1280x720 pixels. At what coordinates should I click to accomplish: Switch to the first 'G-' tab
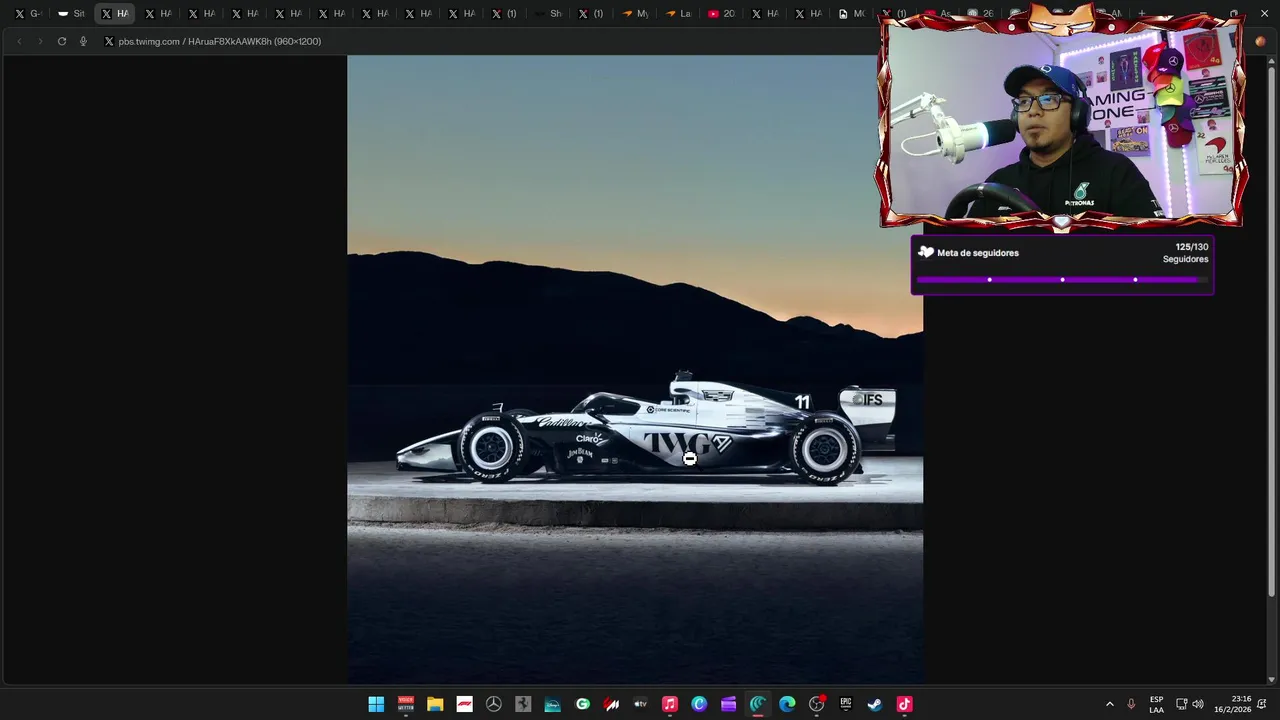(x=28, y=14)
